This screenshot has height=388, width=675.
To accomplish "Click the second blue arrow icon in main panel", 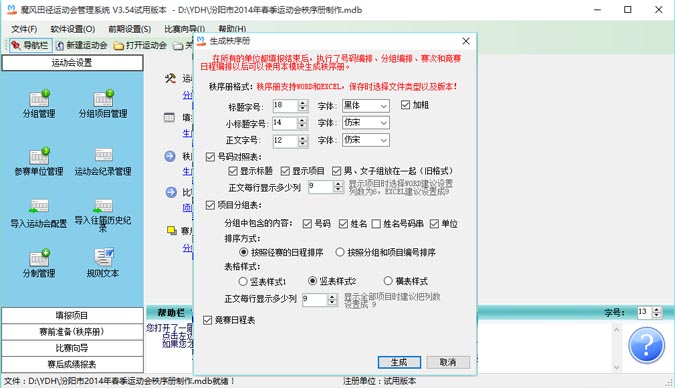I will click(x=171, y=192).
